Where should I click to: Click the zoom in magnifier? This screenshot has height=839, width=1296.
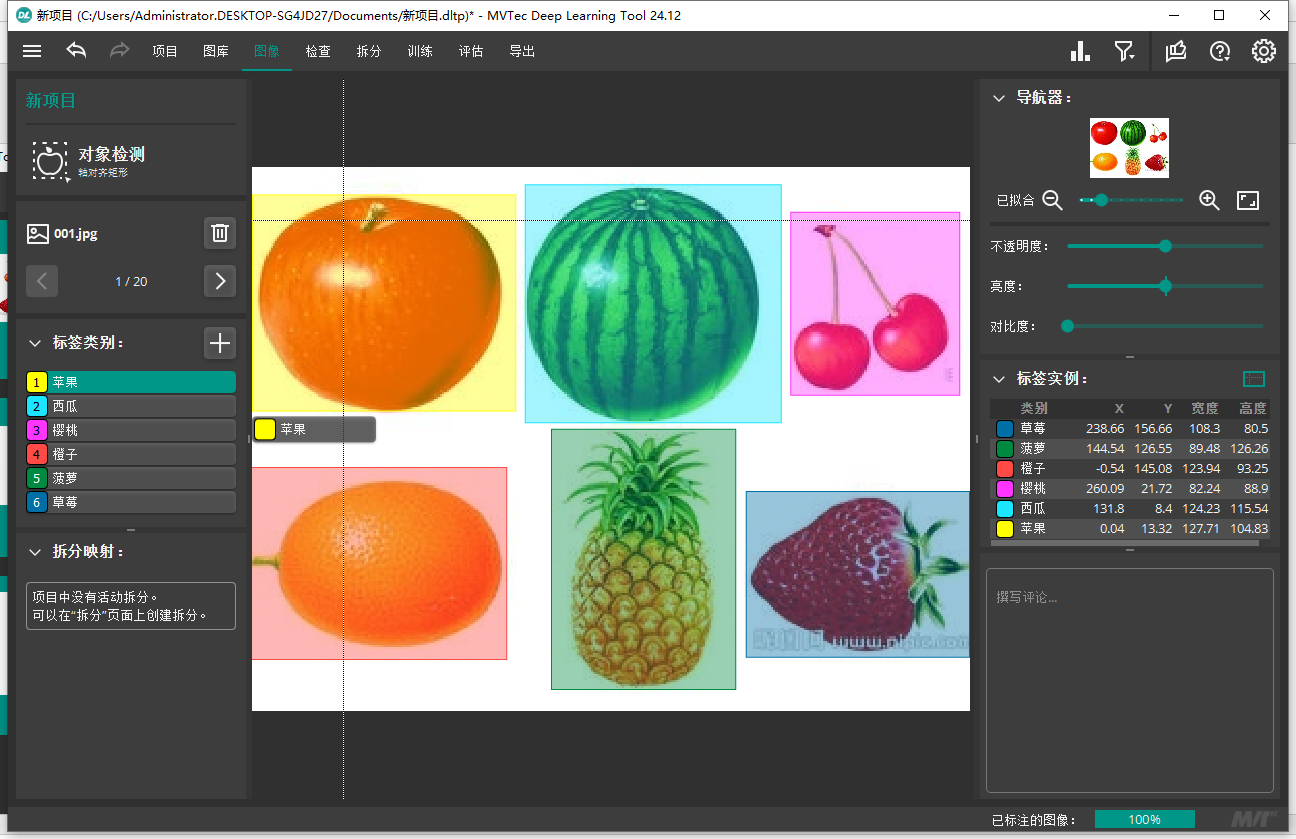click(1209, 200)
